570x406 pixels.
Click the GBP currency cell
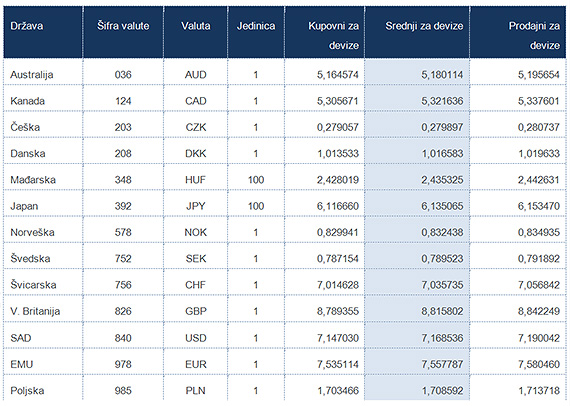click(196, 311)
